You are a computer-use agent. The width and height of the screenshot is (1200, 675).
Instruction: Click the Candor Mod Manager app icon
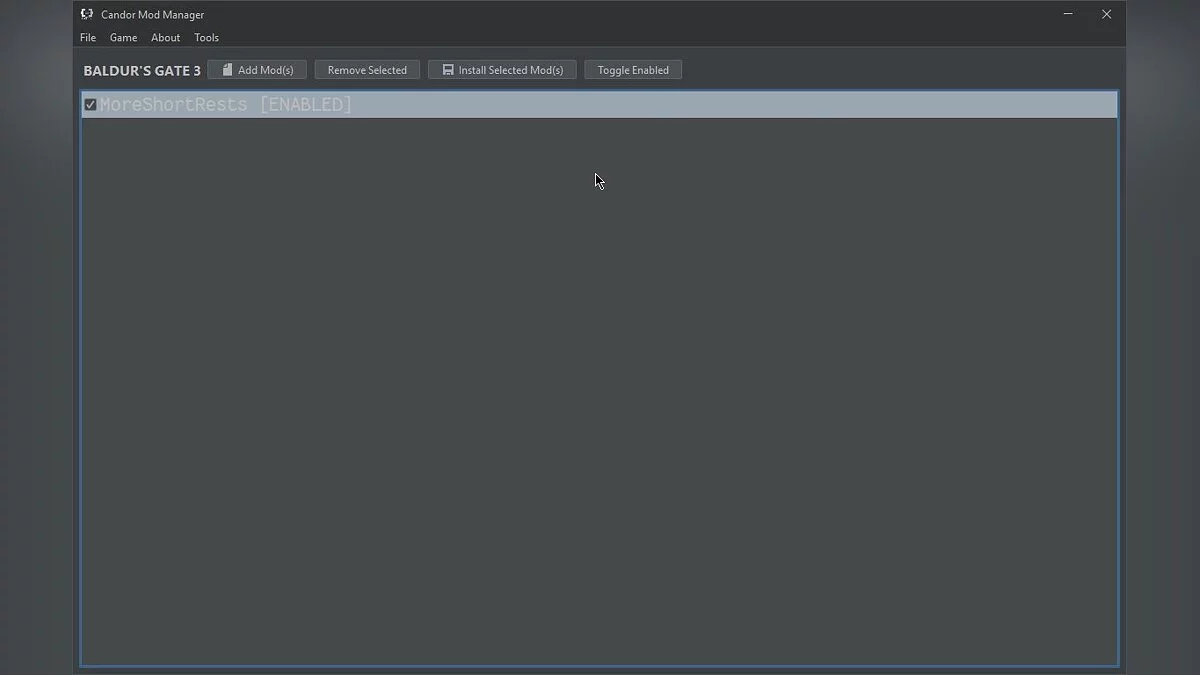(87, 14)
